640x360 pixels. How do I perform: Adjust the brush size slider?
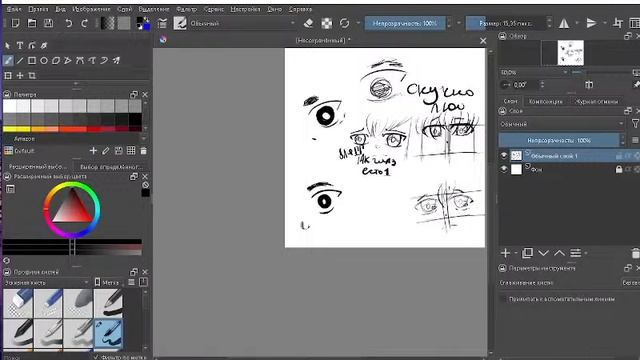pyautogui.click(x=506, y=23)
